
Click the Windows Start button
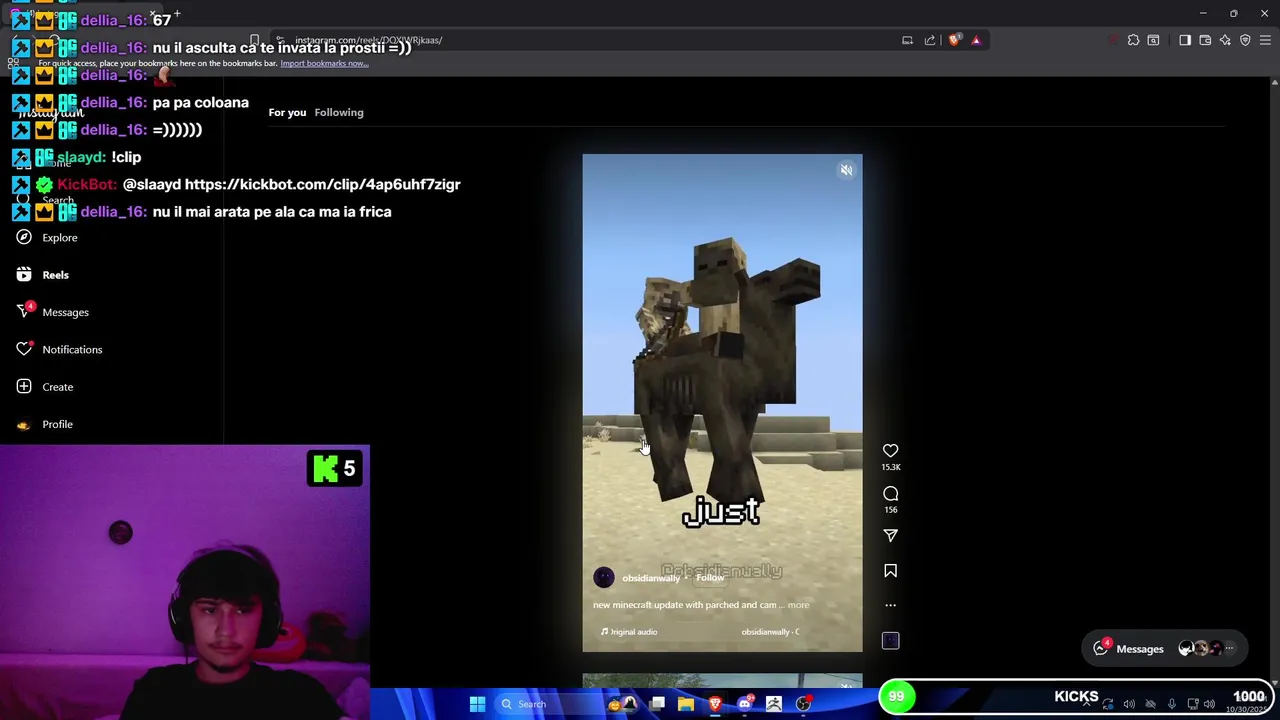point(477,704)
